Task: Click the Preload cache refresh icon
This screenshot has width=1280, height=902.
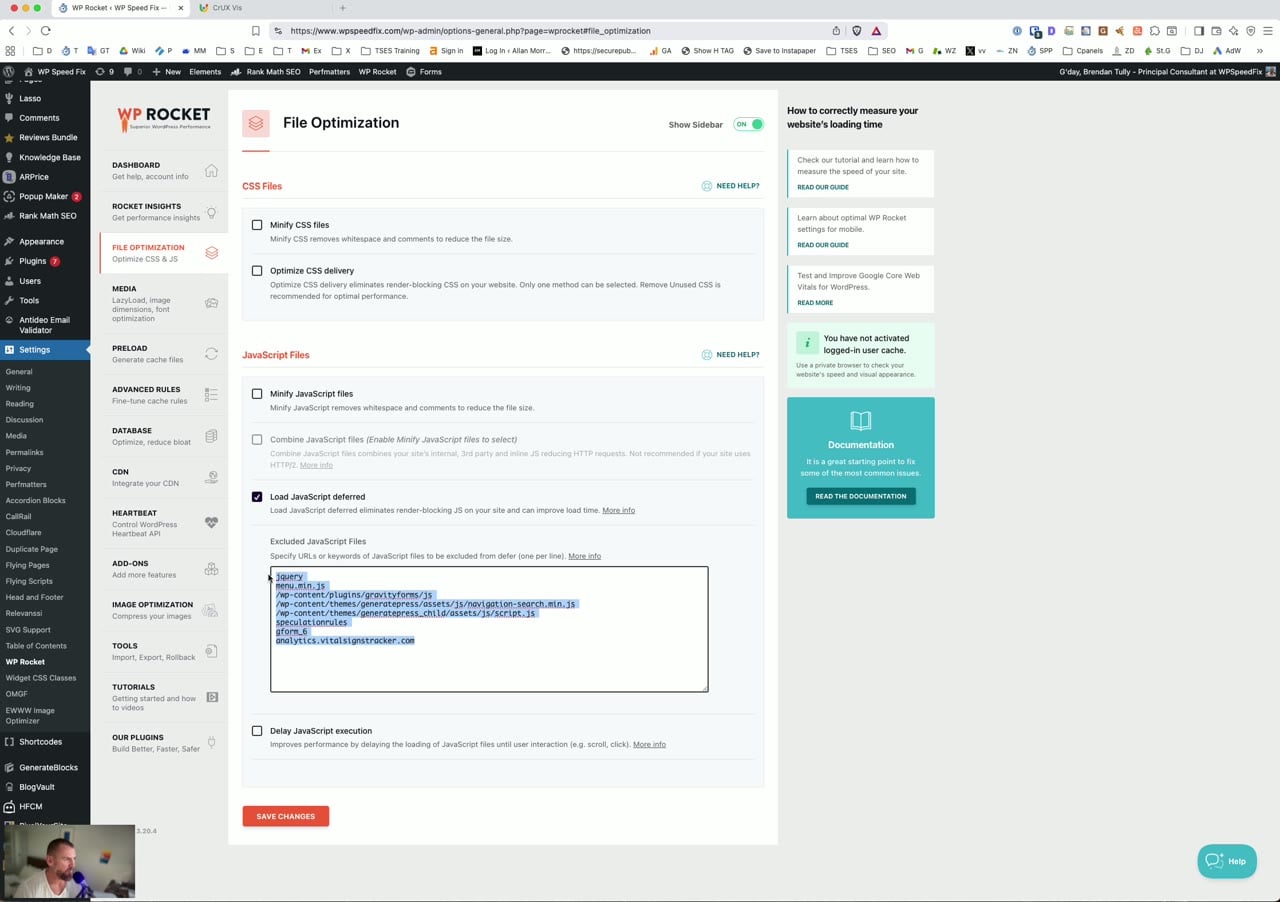Action: [211, 352]
